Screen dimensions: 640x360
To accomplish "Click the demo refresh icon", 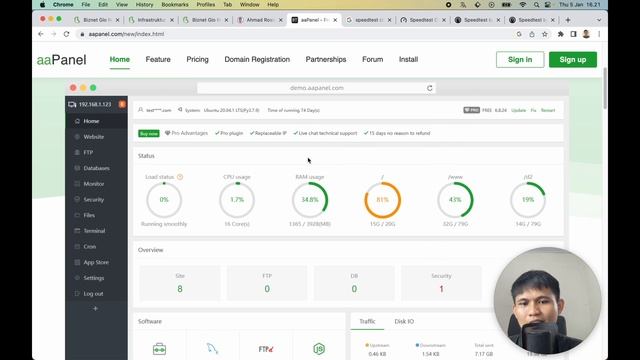I will coord(429,88).
